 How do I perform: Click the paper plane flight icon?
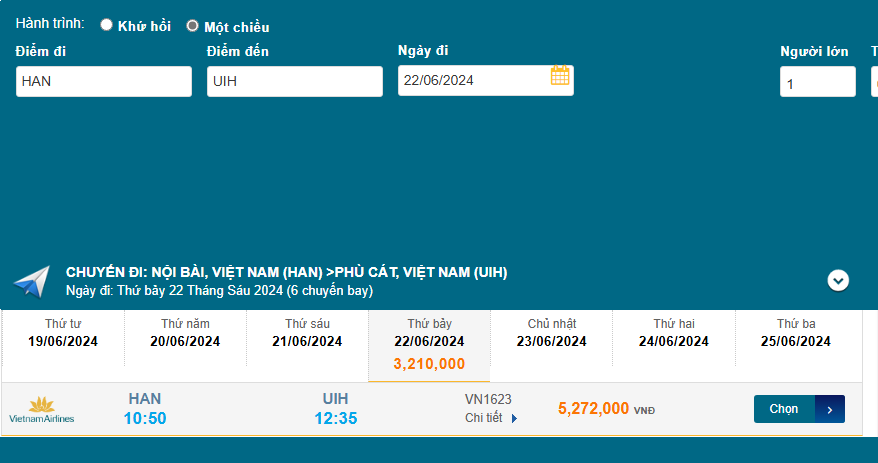[x=32, y=282]
